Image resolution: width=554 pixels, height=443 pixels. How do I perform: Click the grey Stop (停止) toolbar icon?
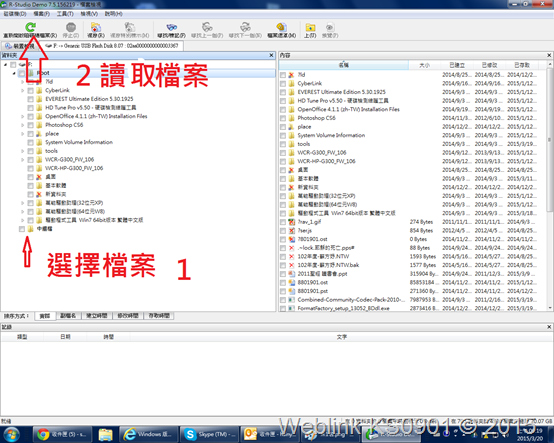click(x=71, y=27)
